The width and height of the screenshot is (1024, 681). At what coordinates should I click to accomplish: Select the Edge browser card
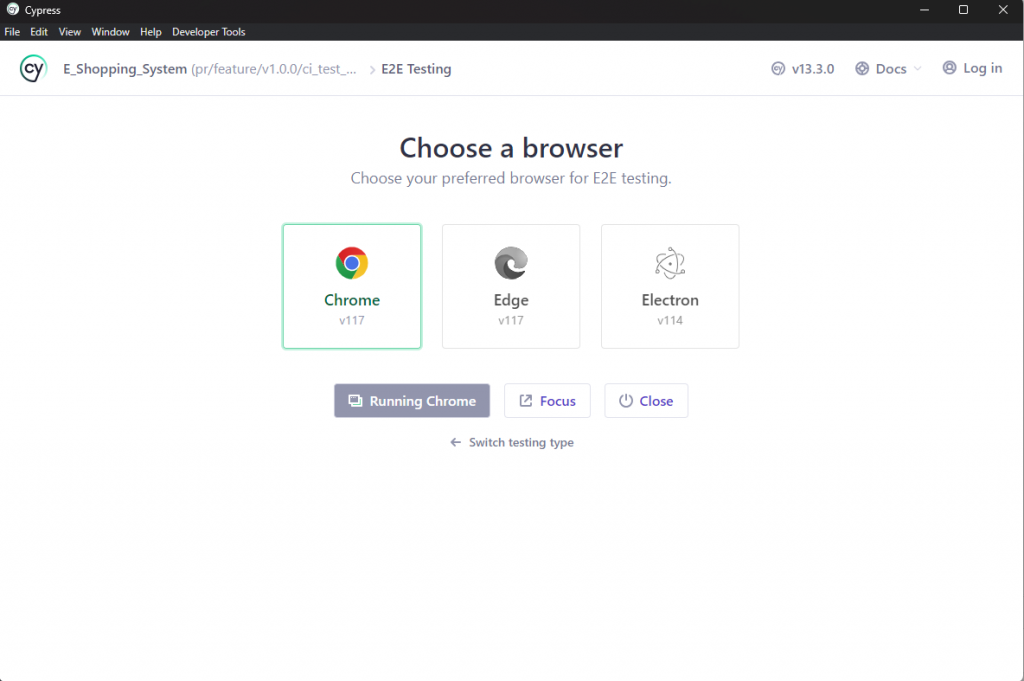(x=511, y=286)
